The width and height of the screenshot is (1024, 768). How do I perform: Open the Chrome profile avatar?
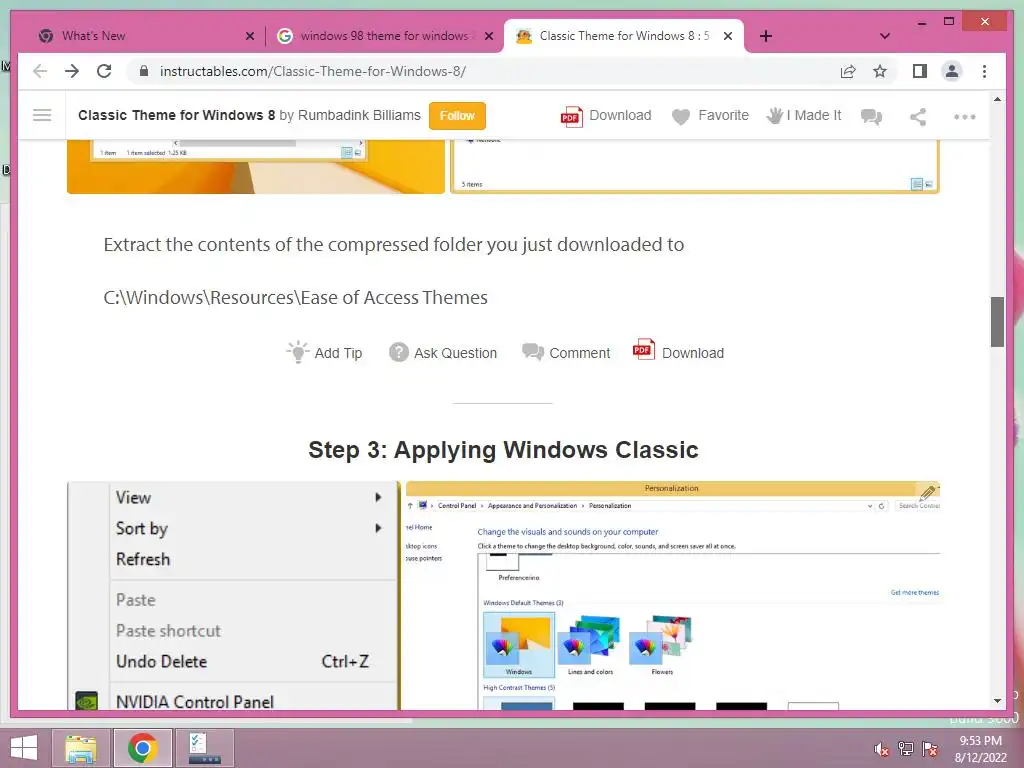[x=952, y=71]
